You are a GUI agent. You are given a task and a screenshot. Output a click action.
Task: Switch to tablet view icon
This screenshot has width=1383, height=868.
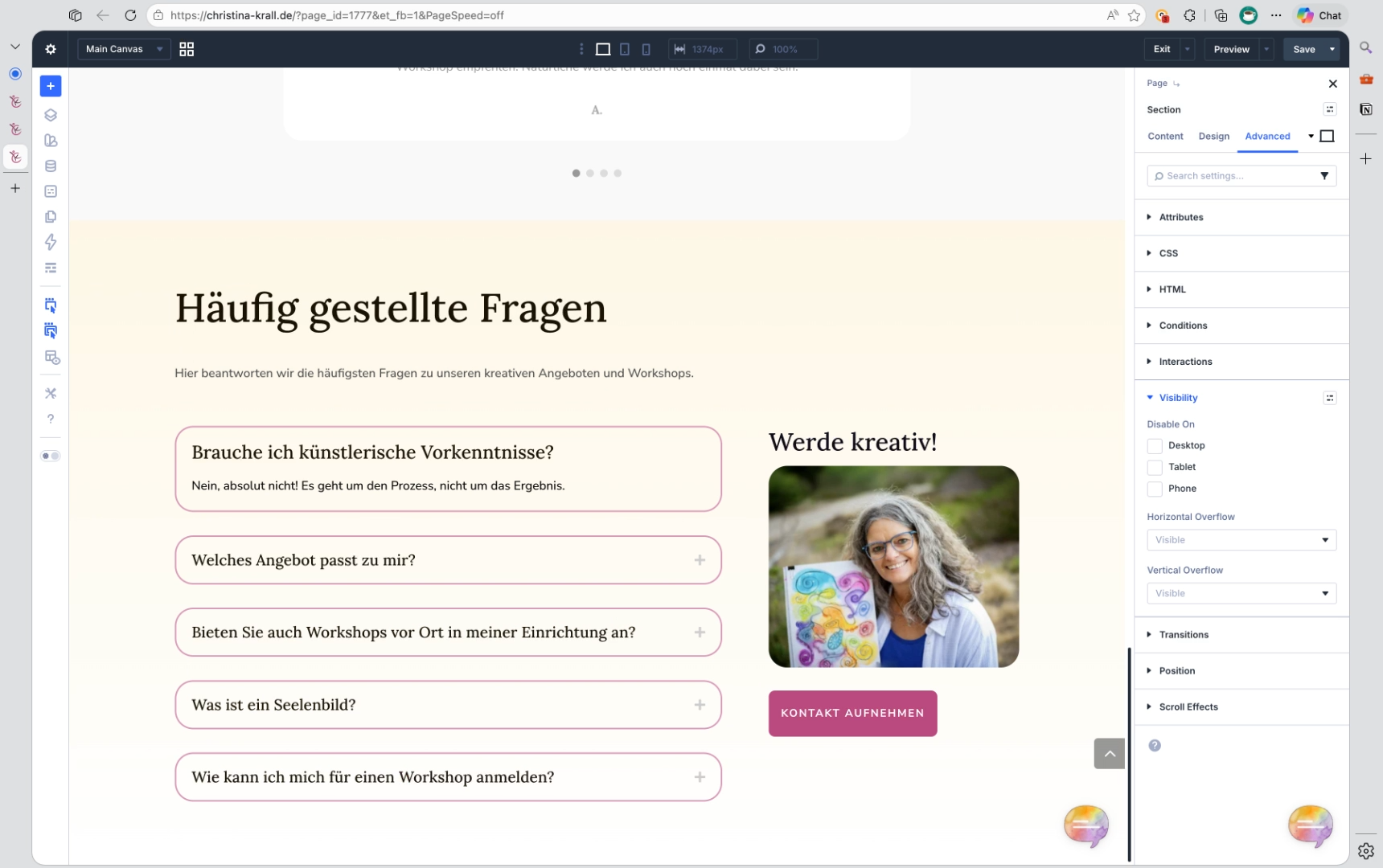click(625, 49)
